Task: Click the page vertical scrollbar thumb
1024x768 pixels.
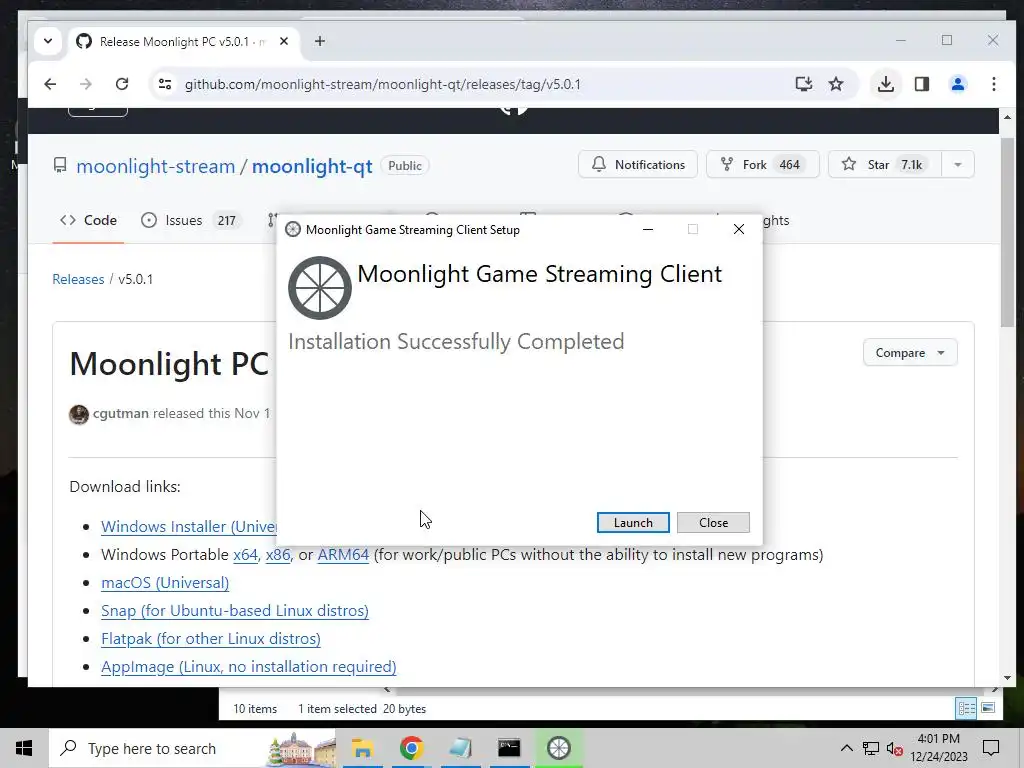Action: click(x=1007, y=232)
